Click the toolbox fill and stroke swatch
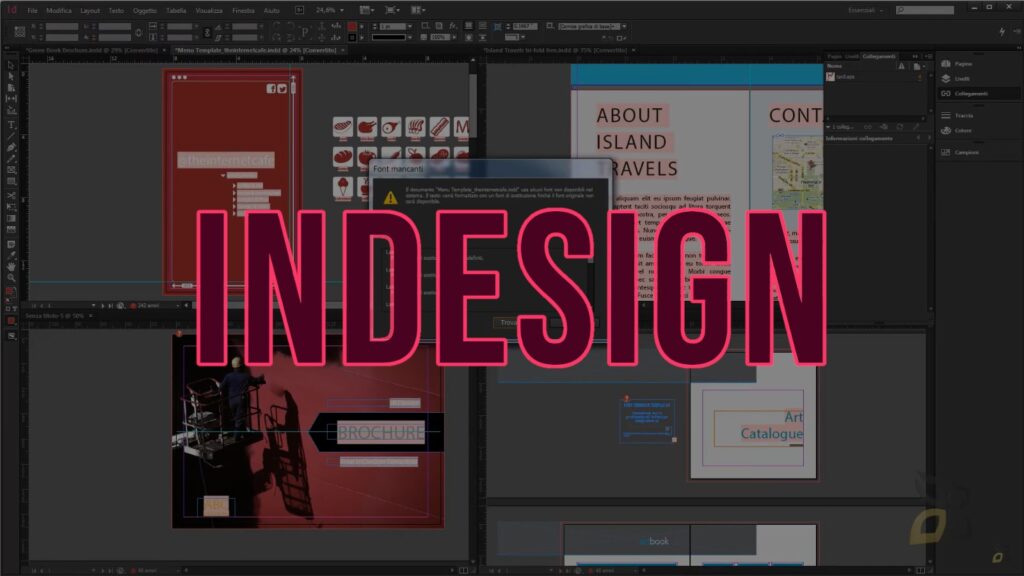The height and width of the screenshot is (576, 1024). tap(11, 291)
